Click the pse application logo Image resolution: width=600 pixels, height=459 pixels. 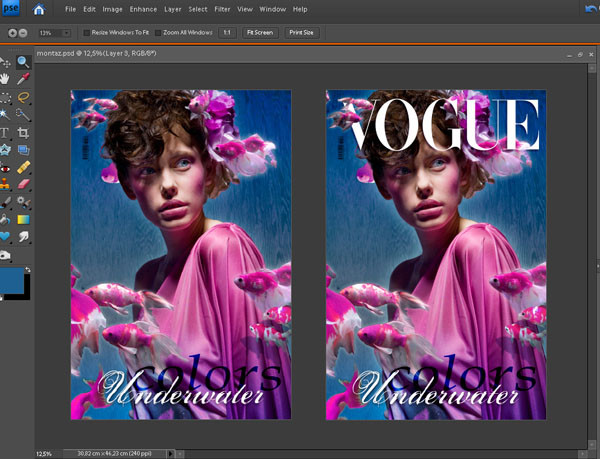[x=10, y=8]
